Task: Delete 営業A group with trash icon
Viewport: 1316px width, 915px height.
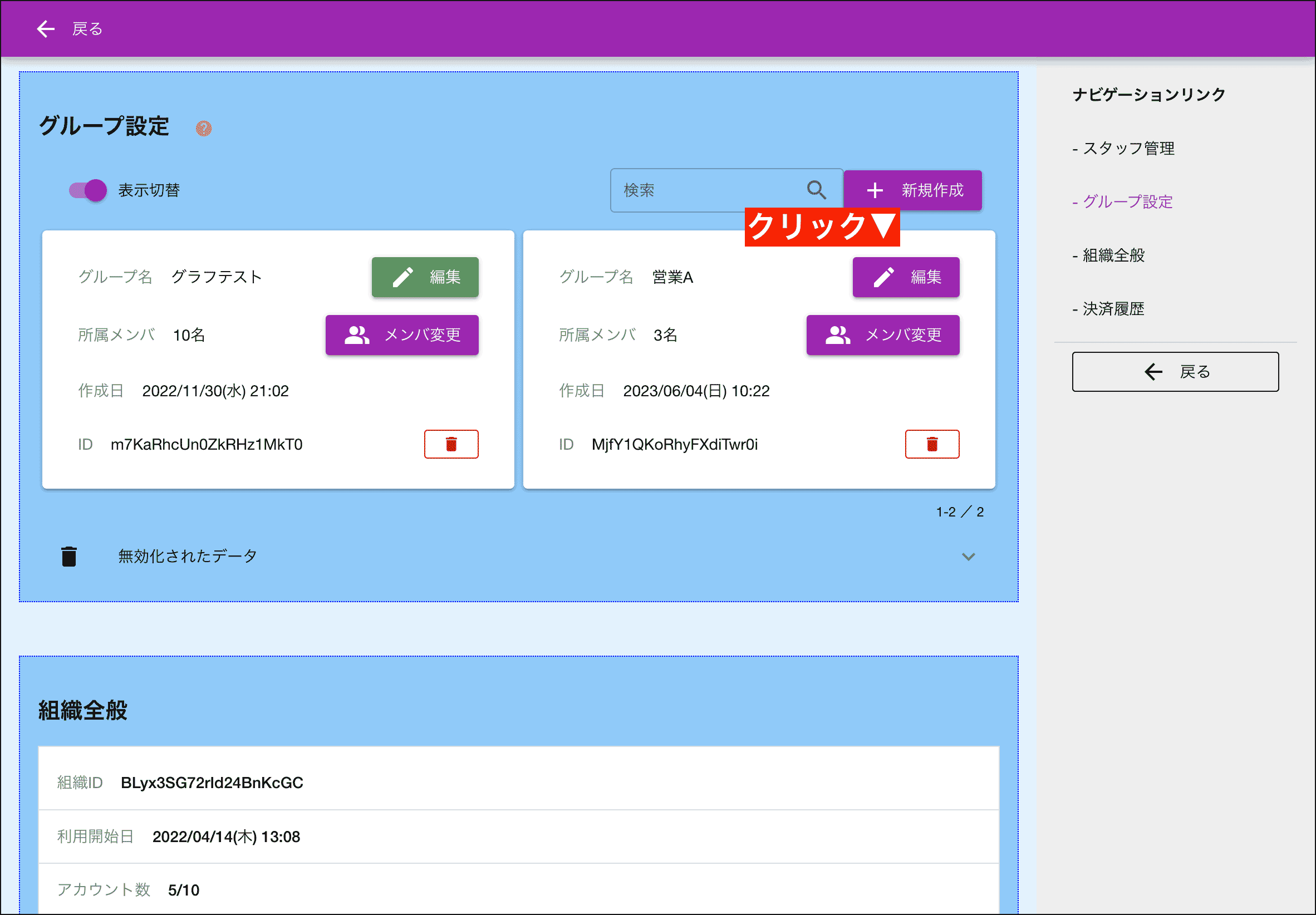Action: 931,444
